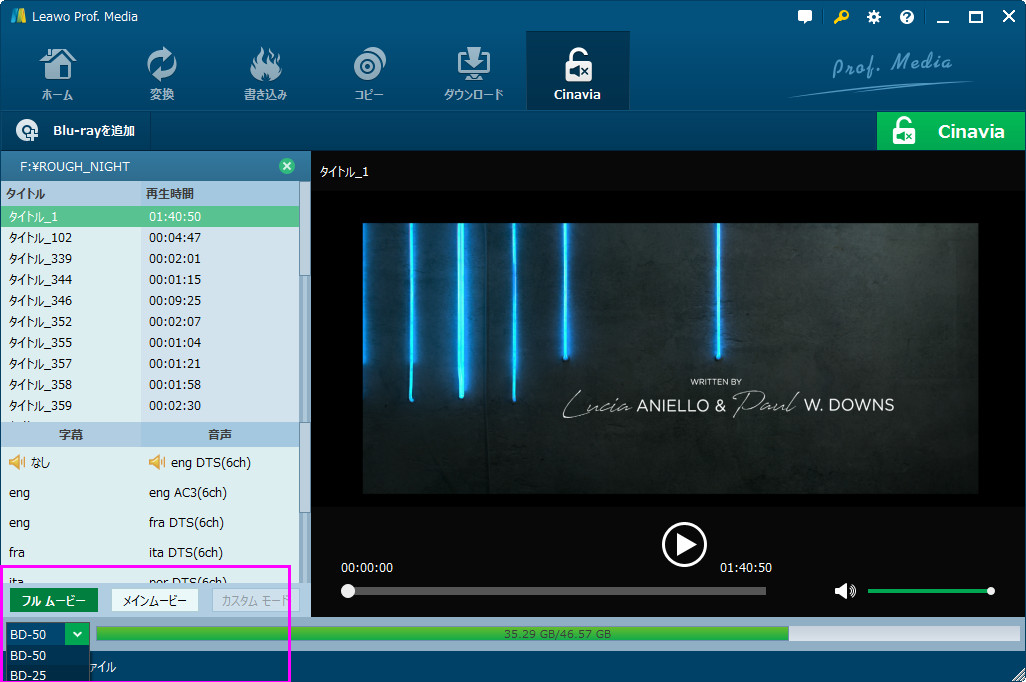The width and height of the screenshot is (1026, 682).
Task: Choose BD-50 from dropdown list
Action: coord(47,655)
